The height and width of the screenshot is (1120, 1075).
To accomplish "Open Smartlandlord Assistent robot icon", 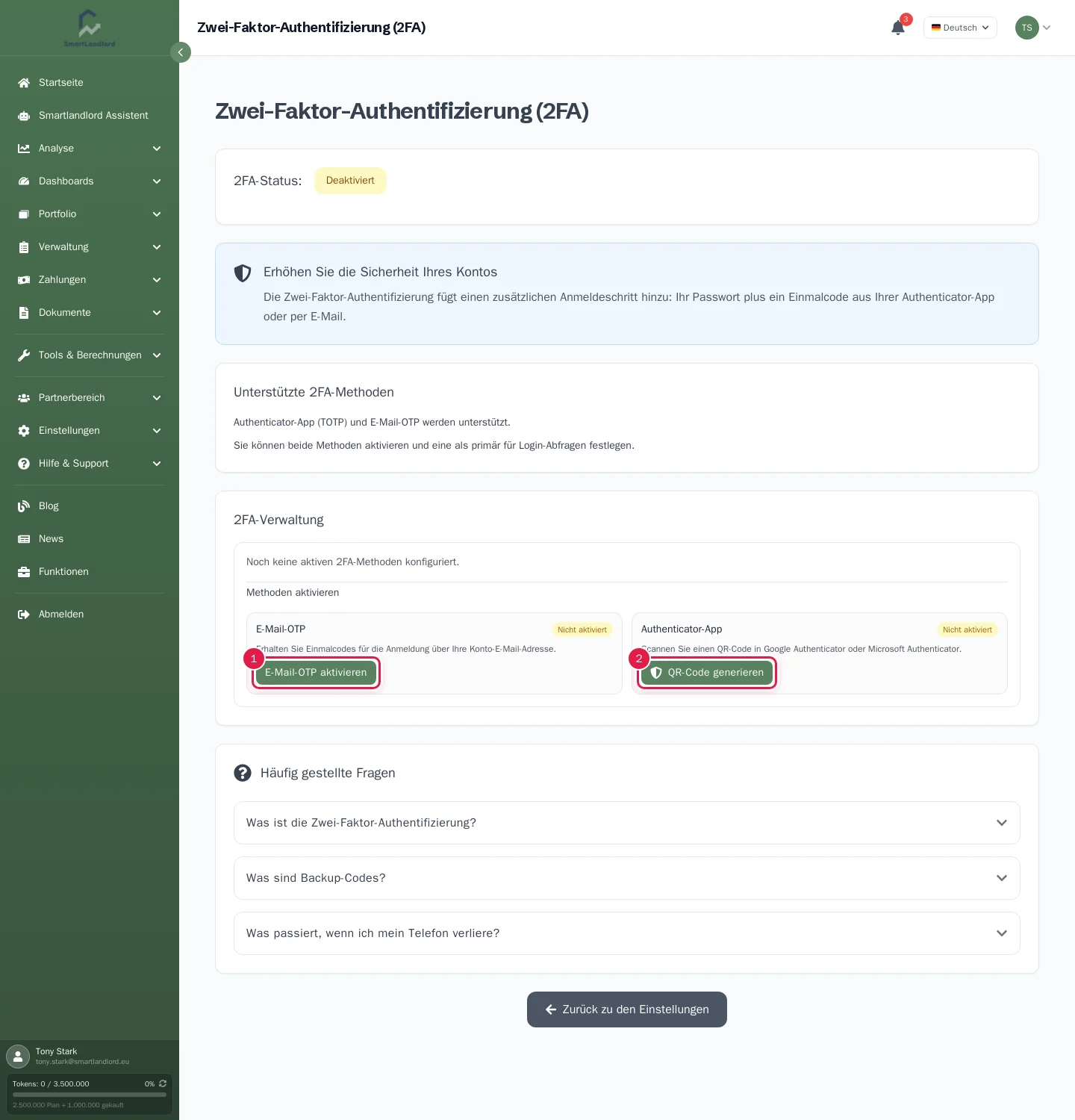I will (x=24, y=116).
